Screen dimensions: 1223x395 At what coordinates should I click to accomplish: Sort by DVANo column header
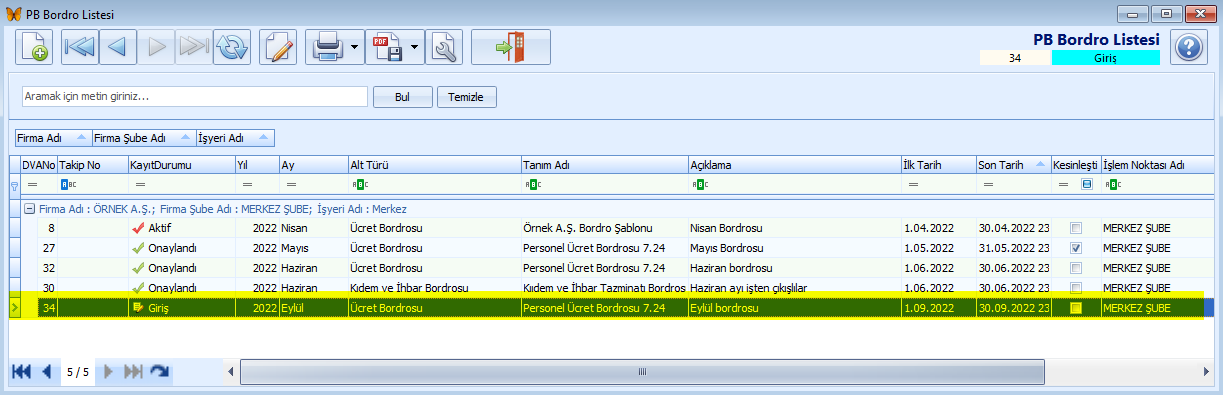(38, 164)
